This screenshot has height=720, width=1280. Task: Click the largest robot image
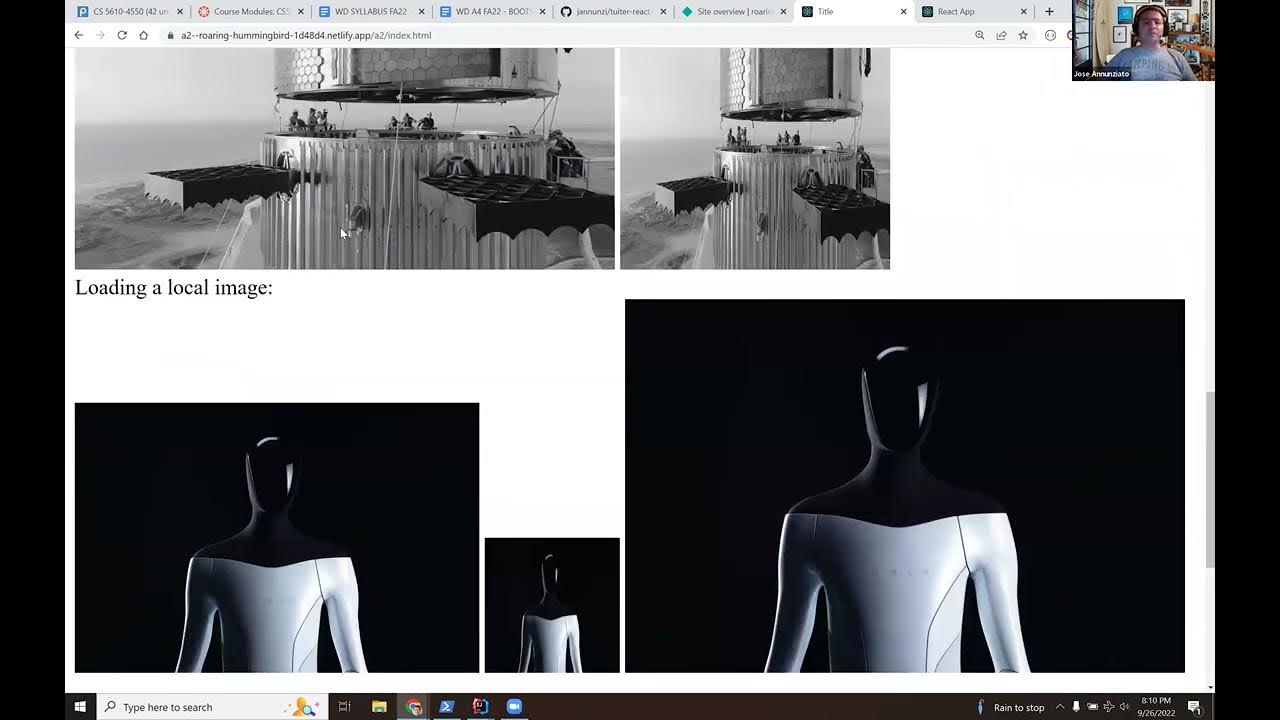tap(905, 486)
